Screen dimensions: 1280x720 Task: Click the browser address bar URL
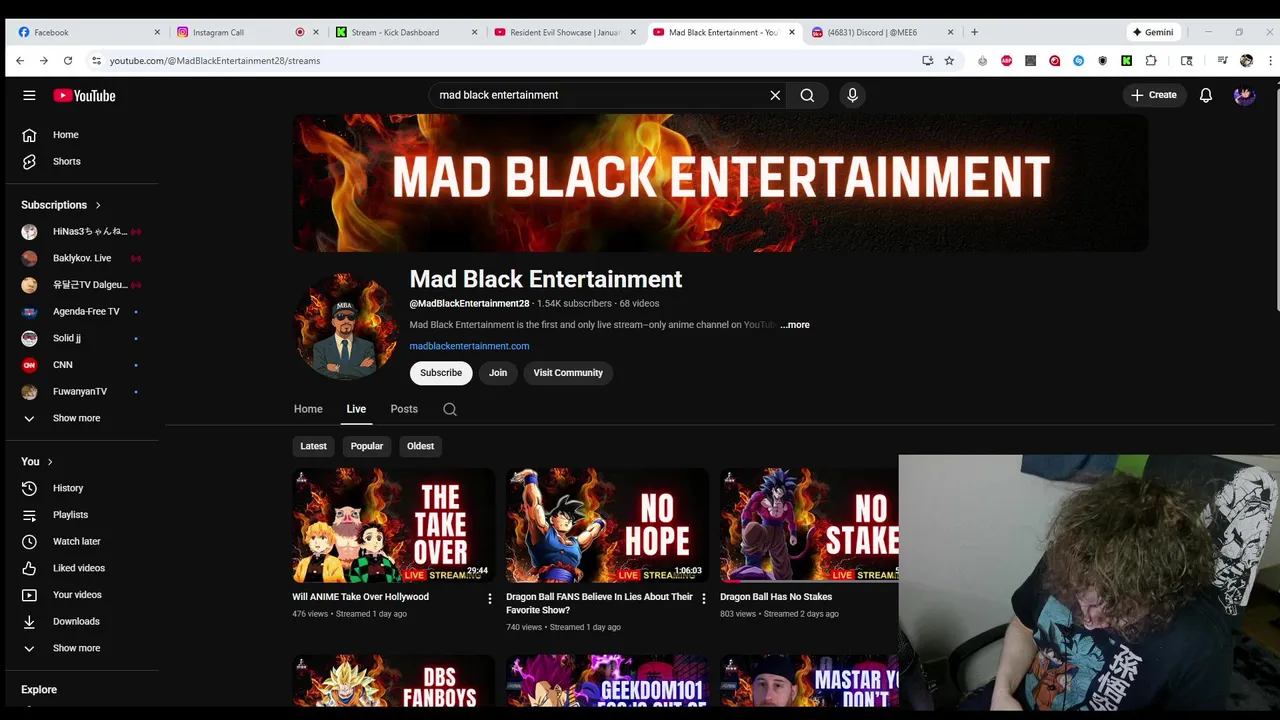[x=215, y=61]
